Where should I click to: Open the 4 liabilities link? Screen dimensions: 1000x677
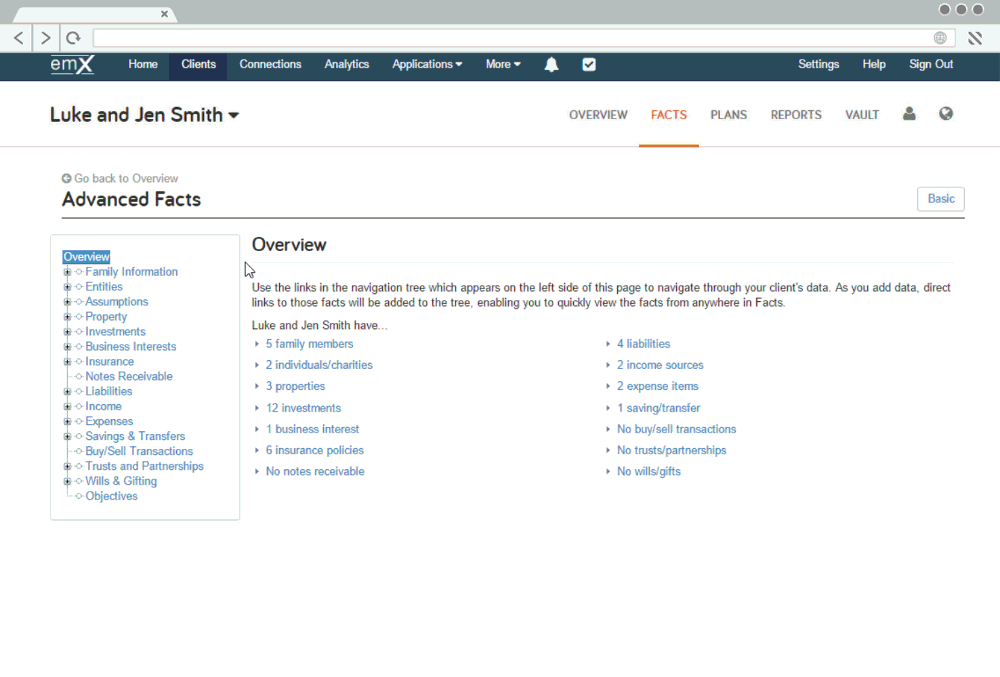[x=643, y=344]
